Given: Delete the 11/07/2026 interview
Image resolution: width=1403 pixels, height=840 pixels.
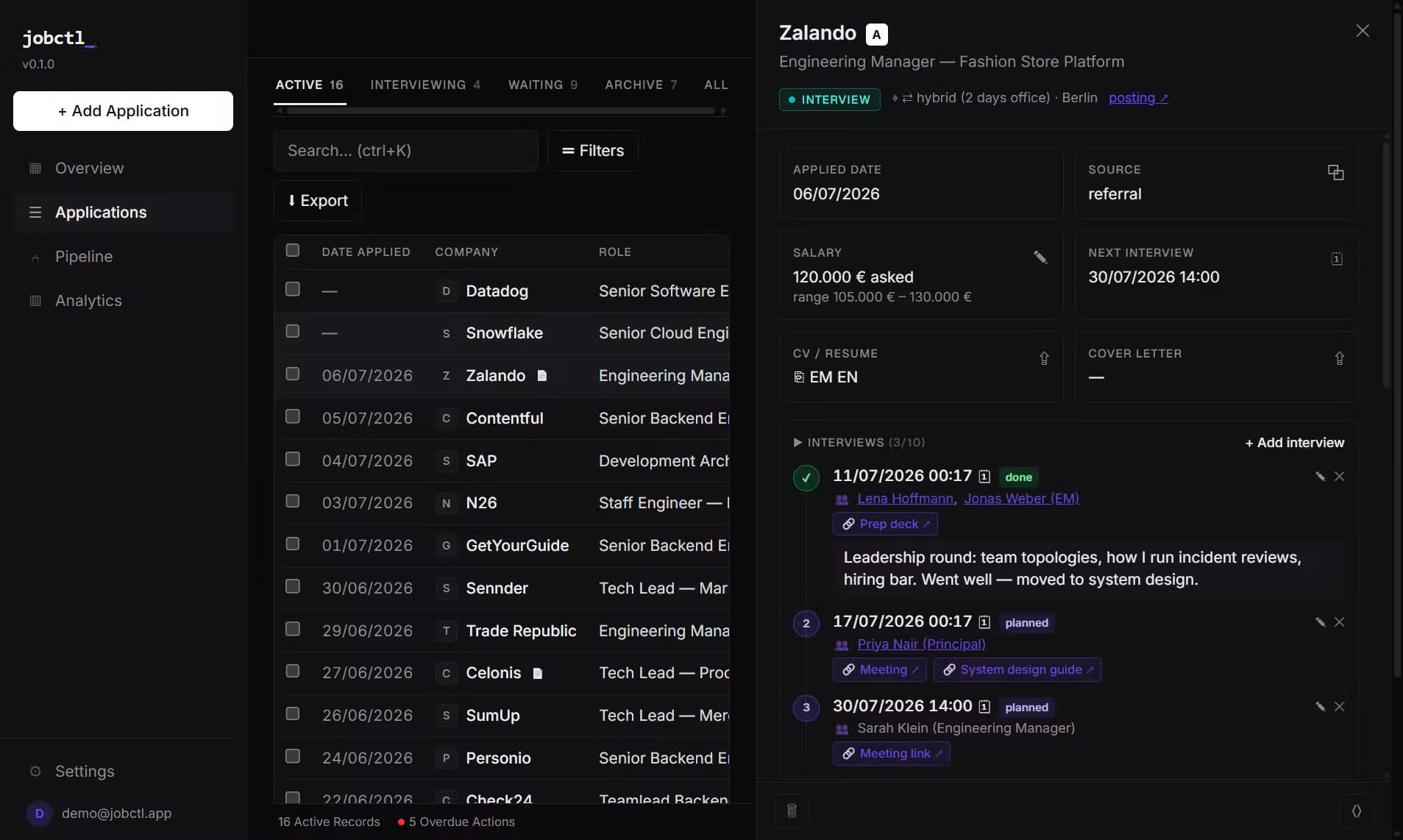Looking at the screenshot, I should click(1340, 477).
